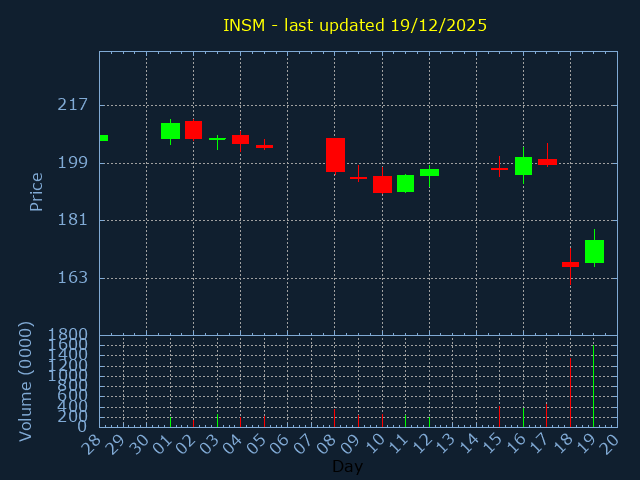The width and height of the screenshot is (640, 480).
Task: Click the 20 day axis label
Action: 610,444
